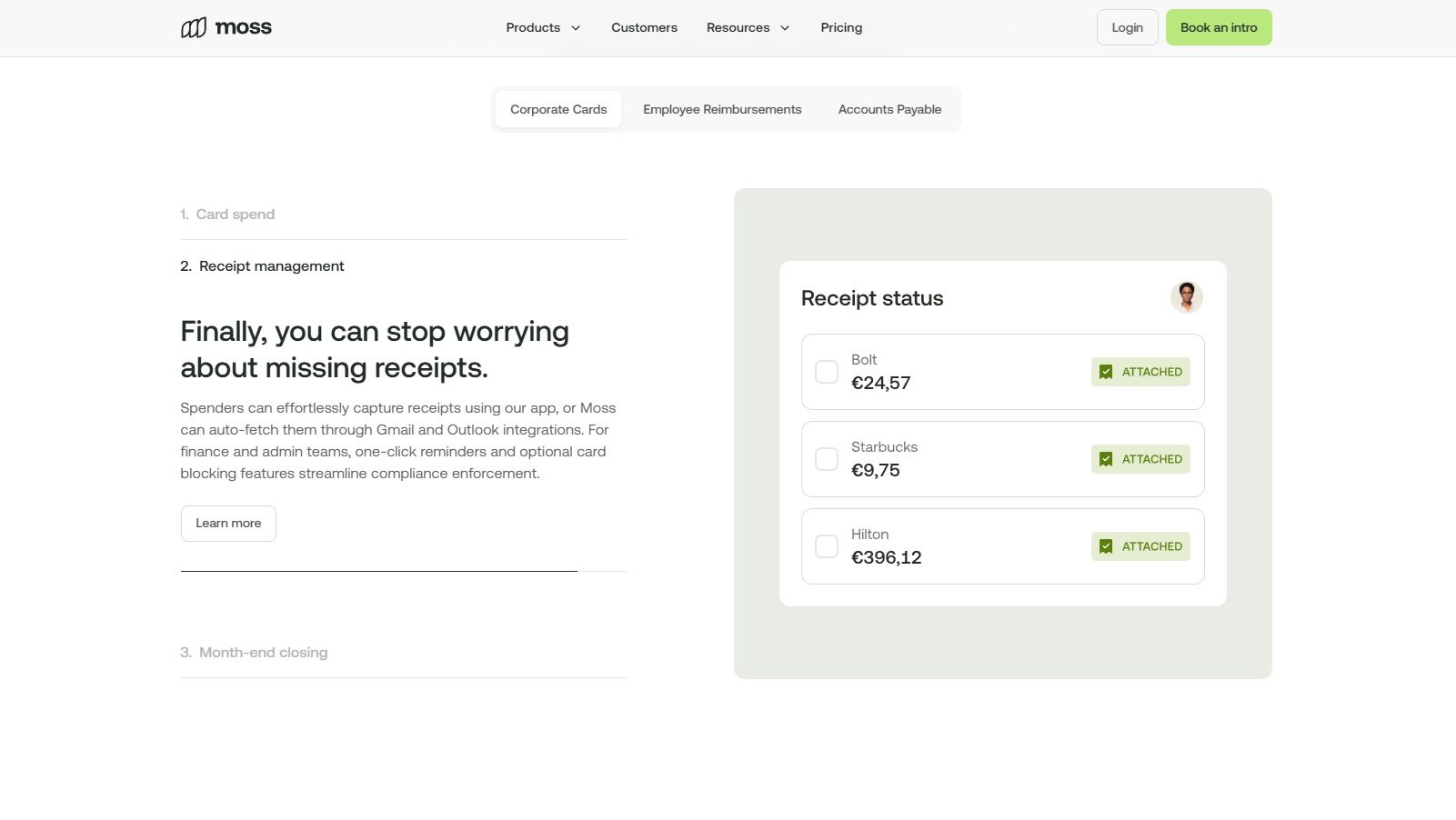Click the Starbucks merchant name

[884, 447]
